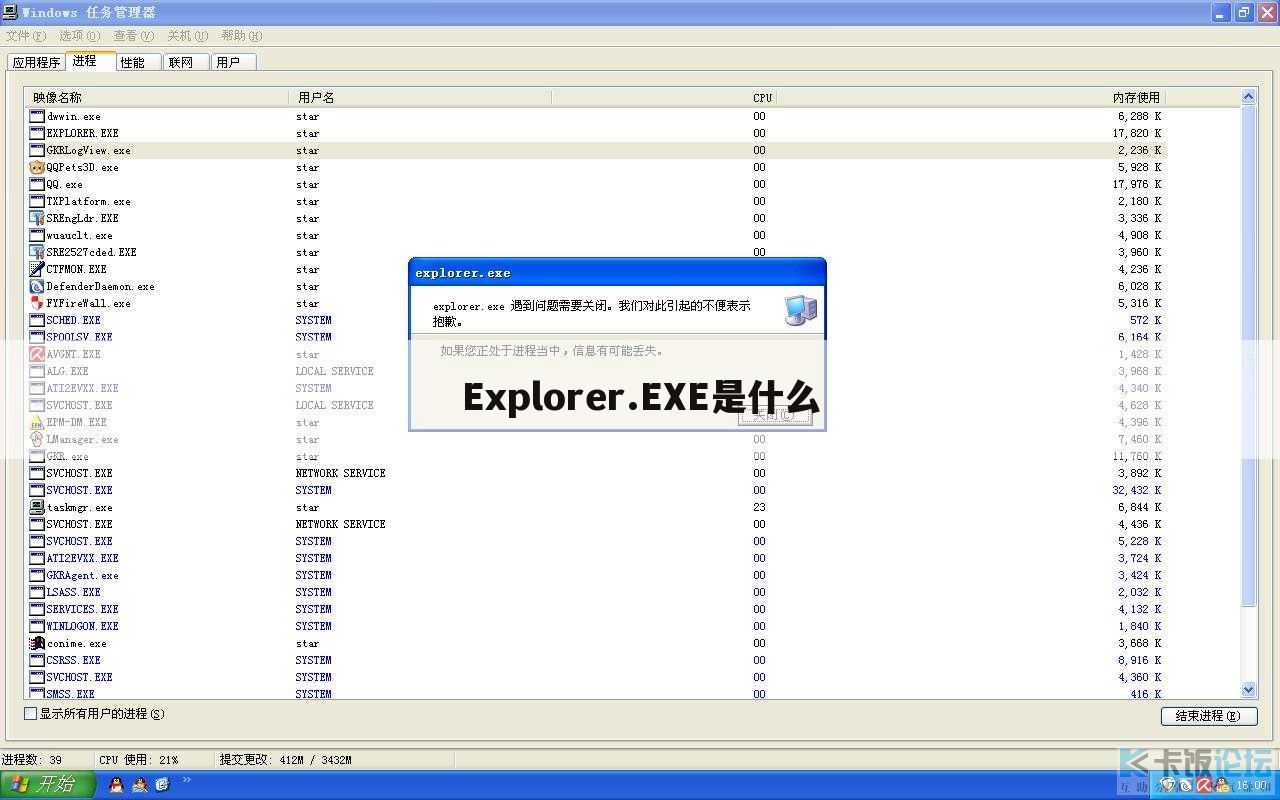This screenshot has height=800, width=1280.
Task: Toggle 显示所有用户的进程 checkbox
Action: click(30, 714)
